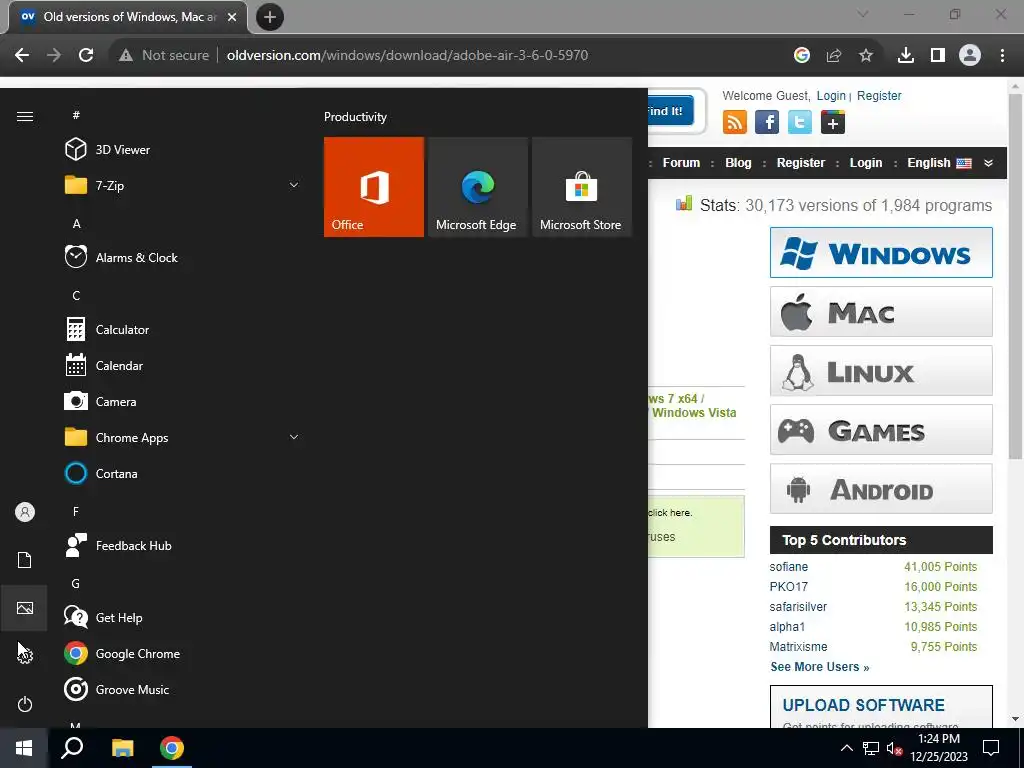Jump to the letter A section header

(76, 223)
